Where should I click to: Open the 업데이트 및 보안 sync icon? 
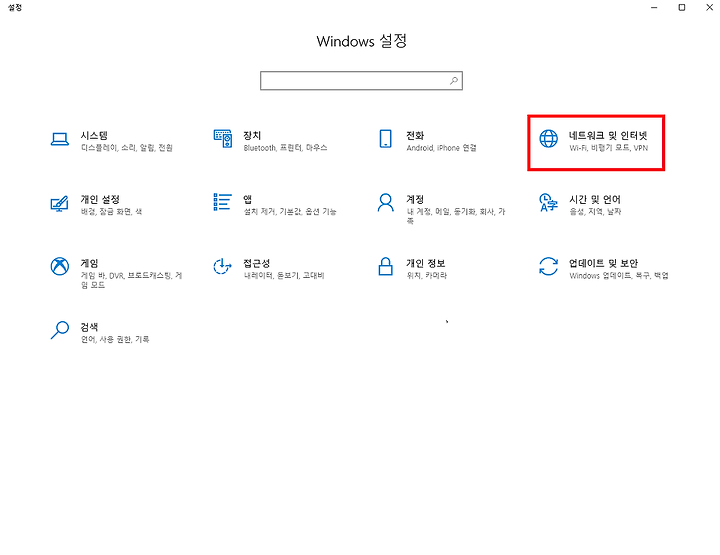point(548,266)
